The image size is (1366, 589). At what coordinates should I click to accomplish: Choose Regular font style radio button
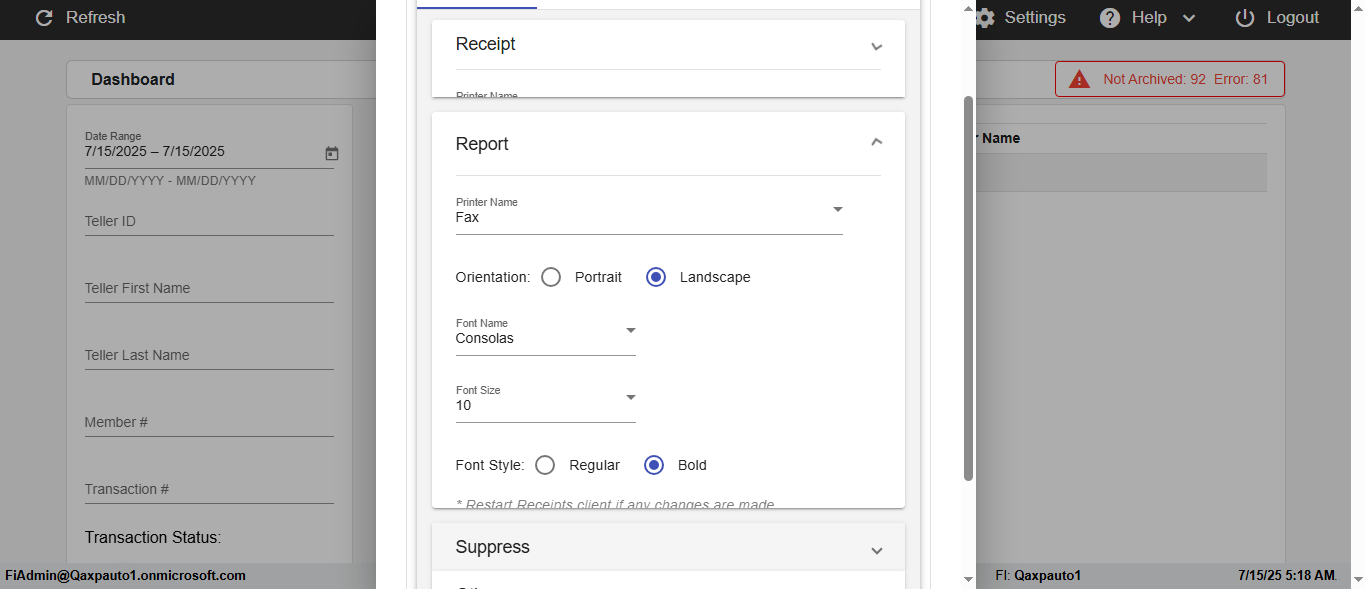coord(545,465)
